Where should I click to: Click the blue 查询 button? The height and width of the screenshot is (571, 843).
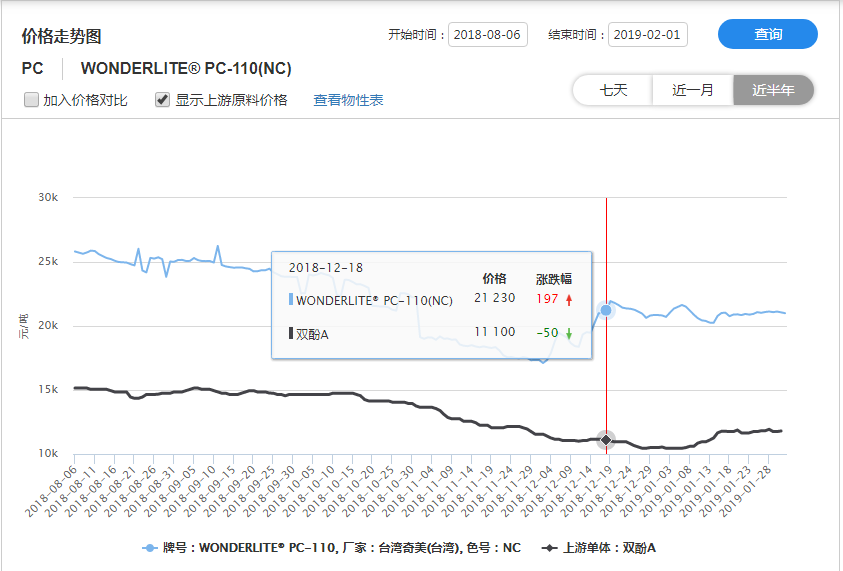click(767, 34)
